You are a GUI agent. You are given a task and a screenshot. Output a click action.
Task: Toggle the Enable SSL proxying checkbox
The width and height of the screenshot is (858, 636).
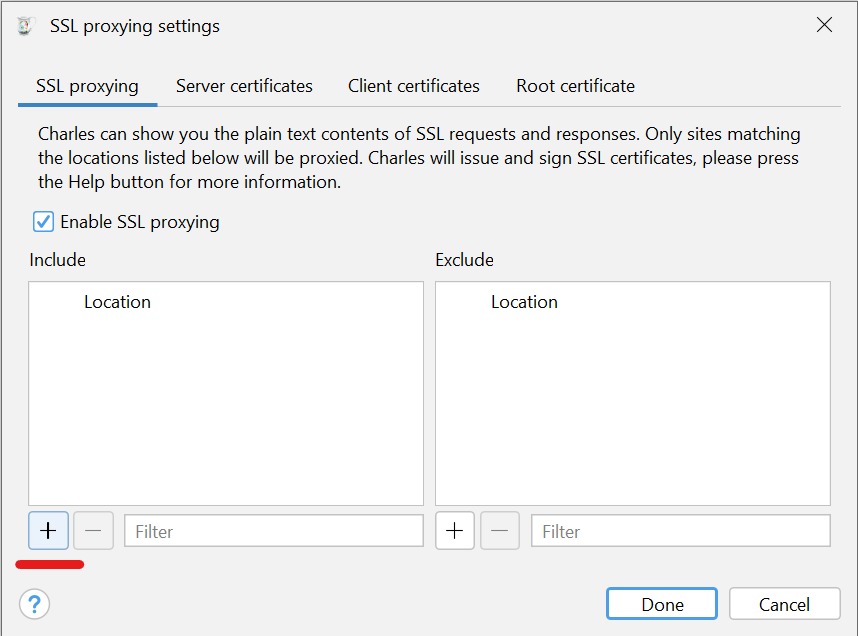44,222
